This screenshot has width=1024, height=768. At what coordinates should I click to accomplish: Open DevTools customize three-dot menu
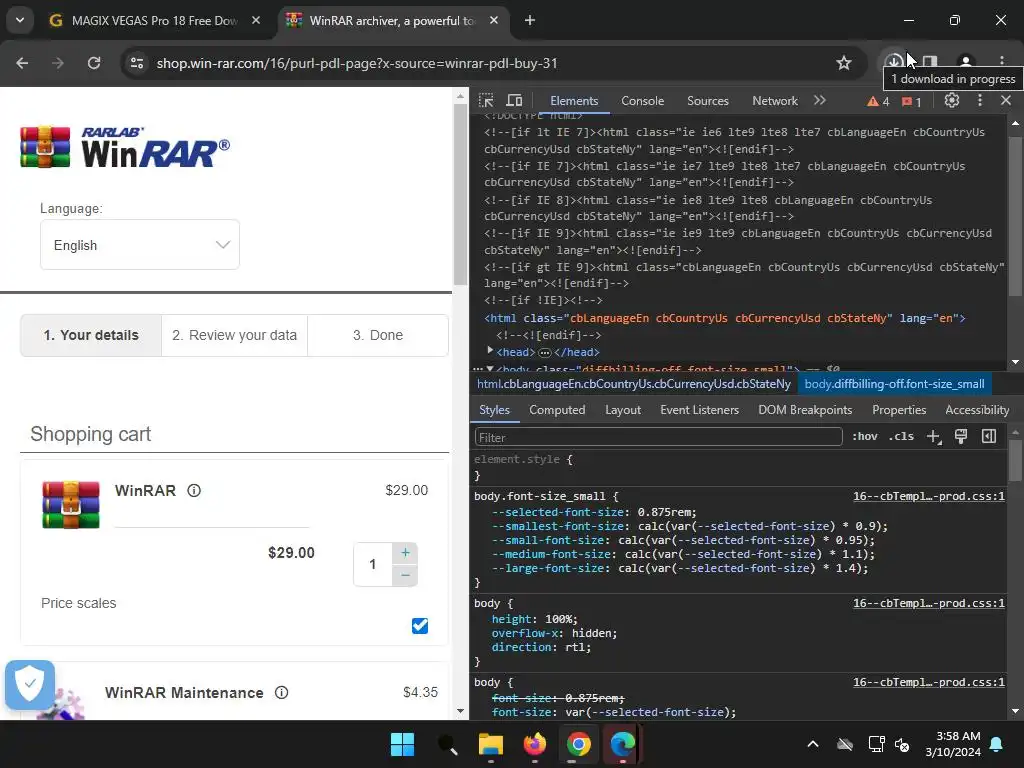(979, 101)
